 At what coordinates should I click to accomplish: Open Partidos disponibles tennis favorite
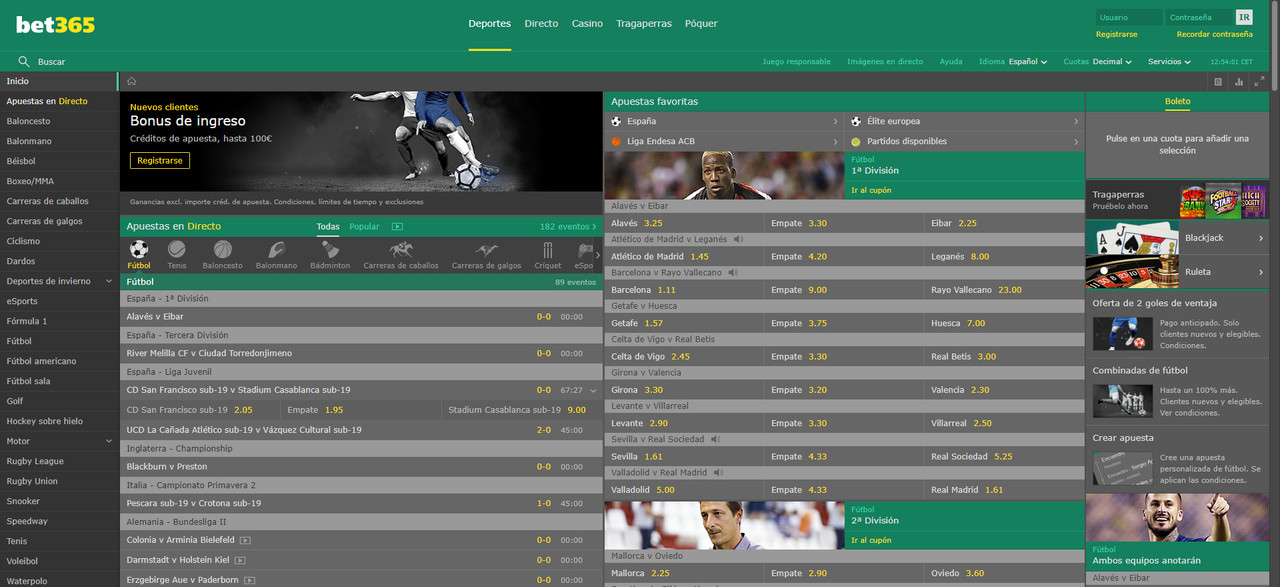965,141
